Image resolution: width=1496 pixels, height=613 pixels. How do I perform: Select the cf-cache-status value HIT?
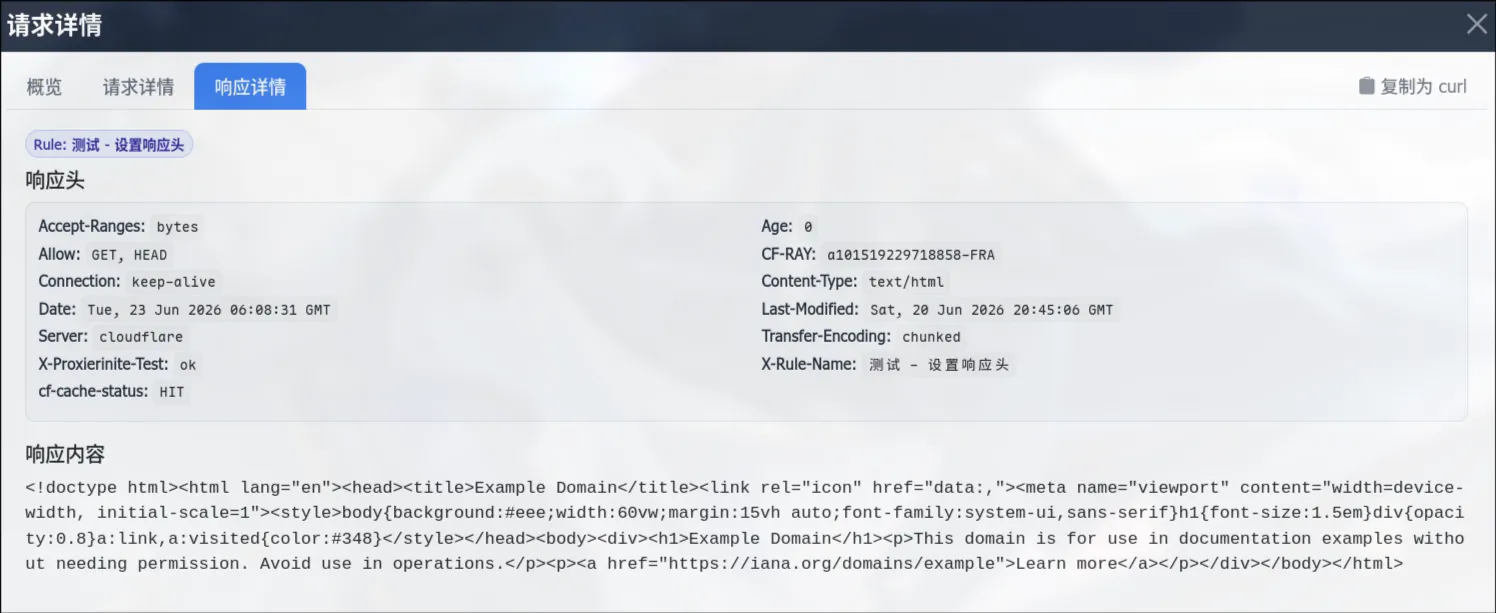[x=172, y=392]
